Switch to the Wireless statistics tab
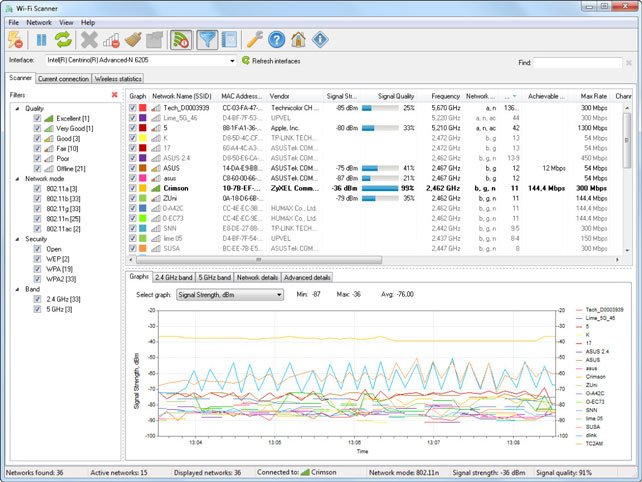The width and height of the screenshot is (642, 482). tap(118, 79)
